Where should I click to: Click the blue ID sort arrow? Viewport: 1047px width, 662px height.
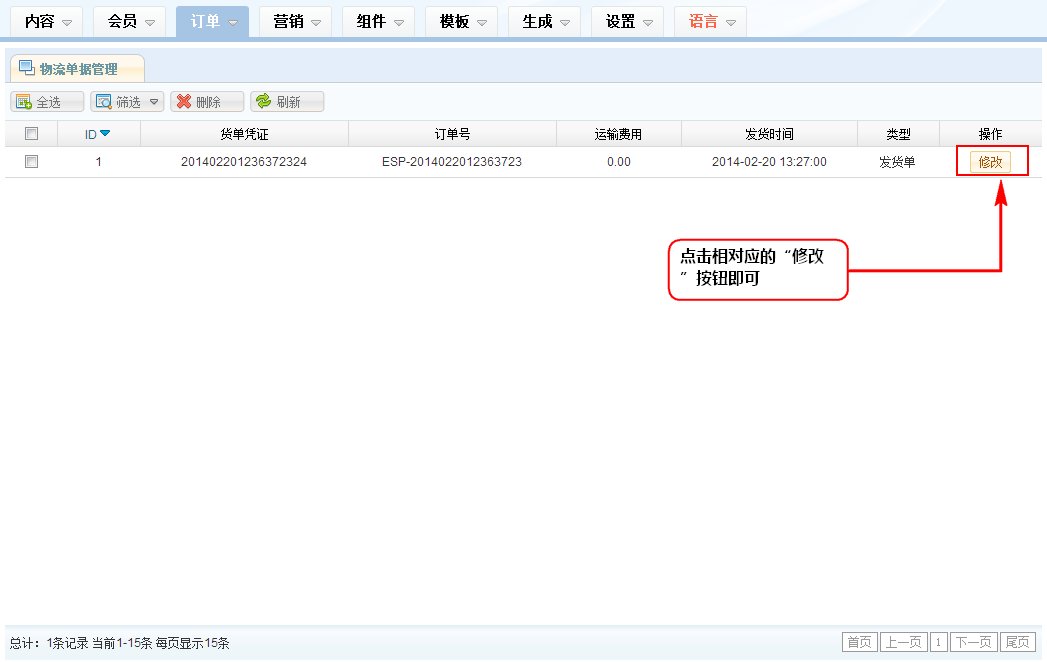point(105,134)
